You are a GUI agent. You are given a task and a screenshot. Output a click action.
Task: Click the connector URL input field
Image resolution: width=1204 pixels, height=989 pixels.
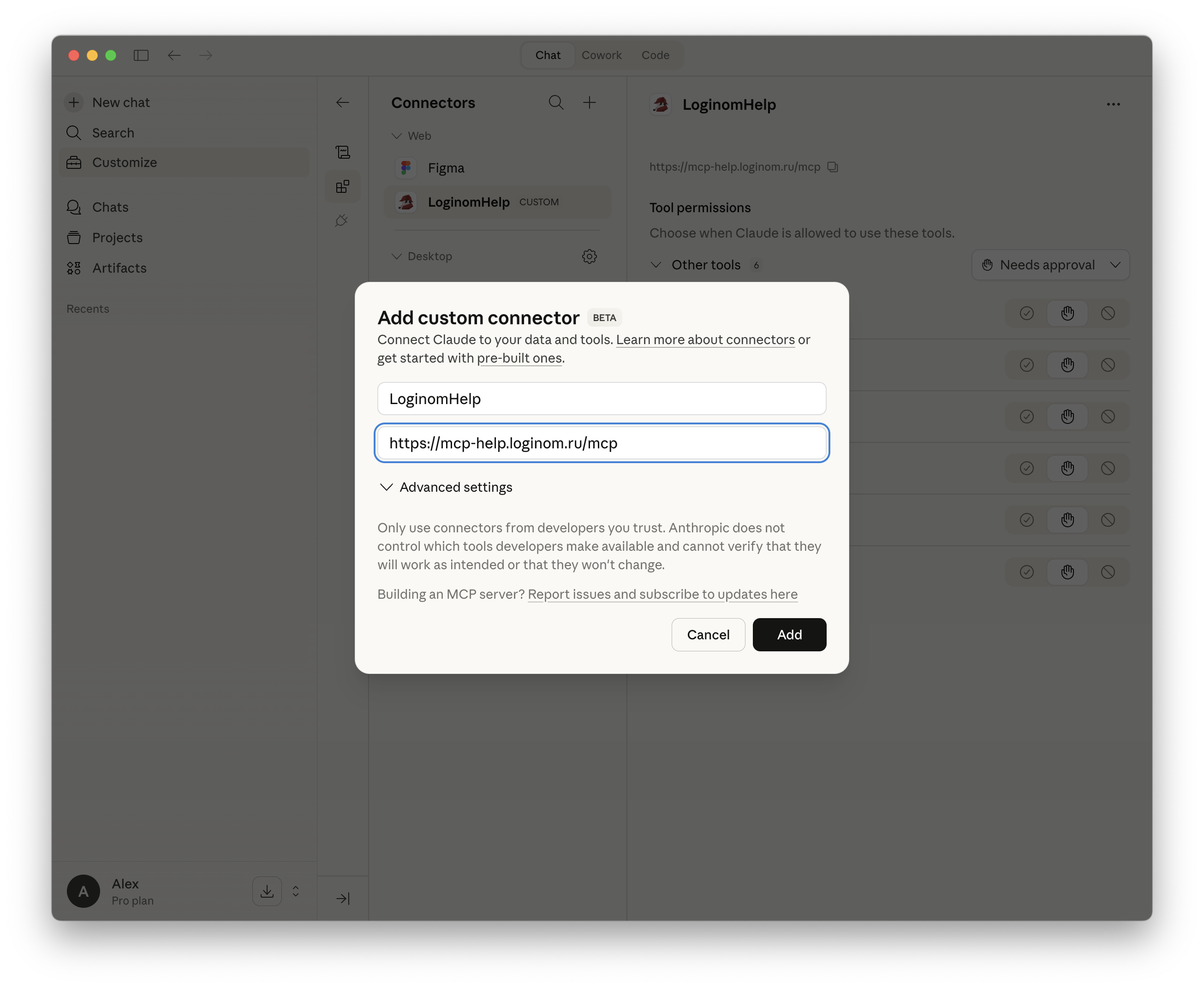tap(601, 443)
